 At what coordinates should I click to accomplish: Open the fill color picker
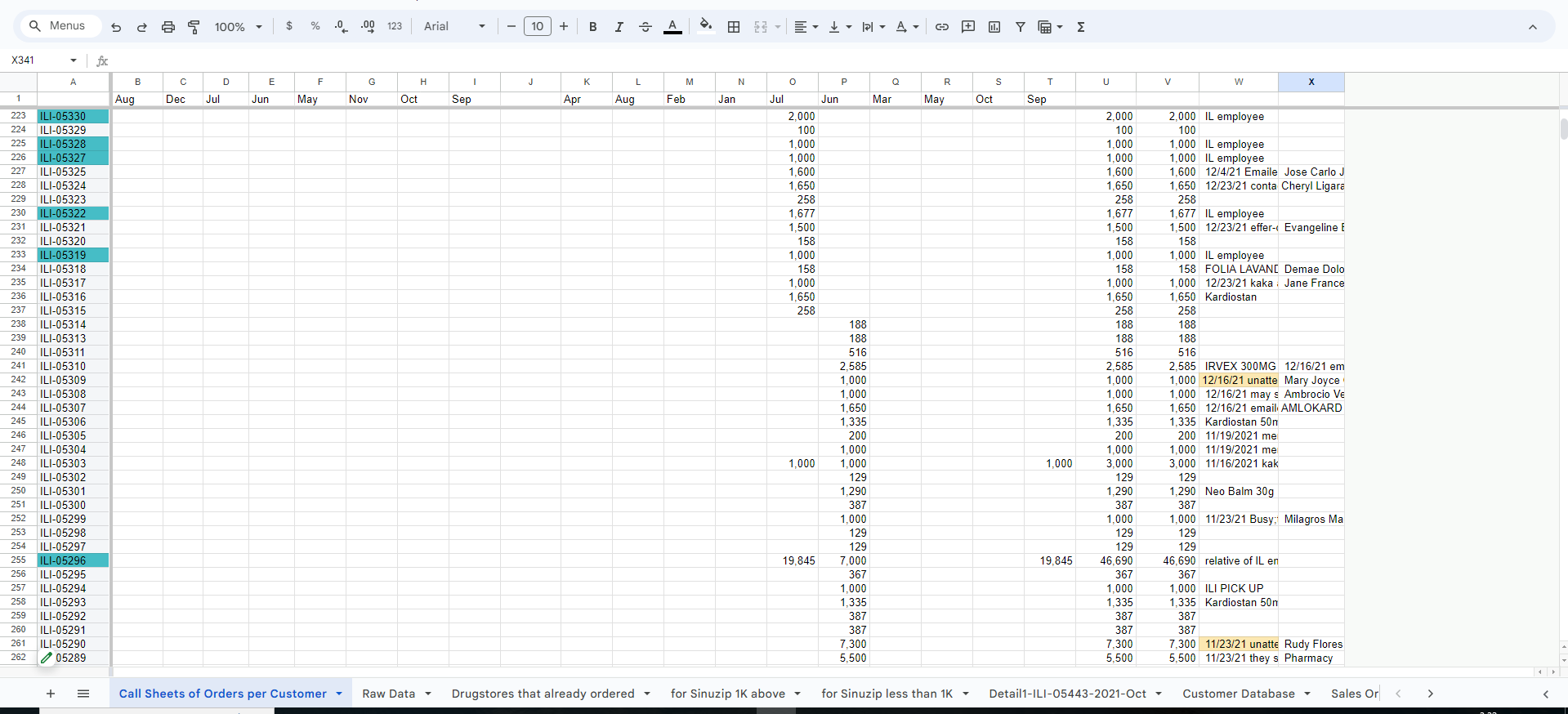(x=706, y=27)
